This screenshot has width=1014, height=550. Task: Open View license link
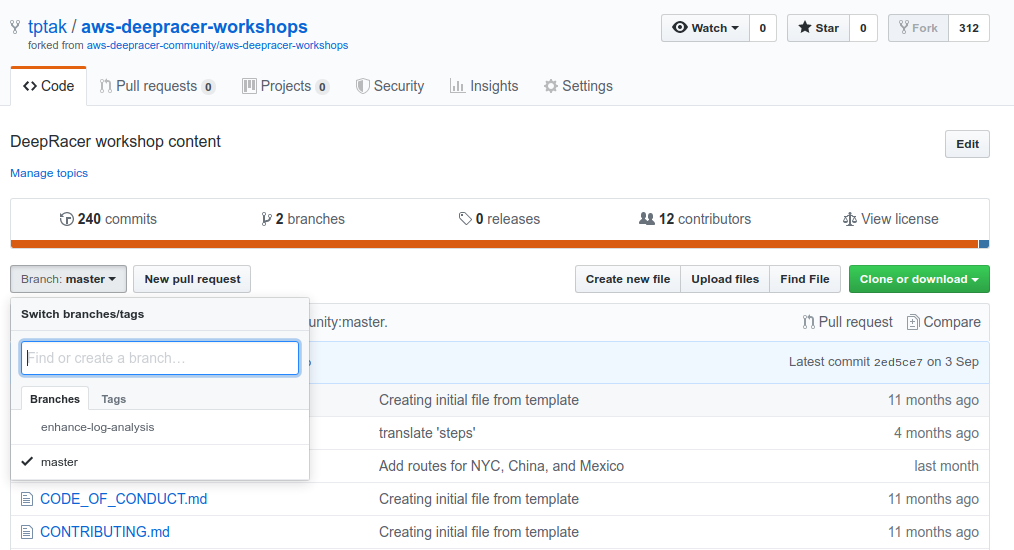(x=890, y=219)
